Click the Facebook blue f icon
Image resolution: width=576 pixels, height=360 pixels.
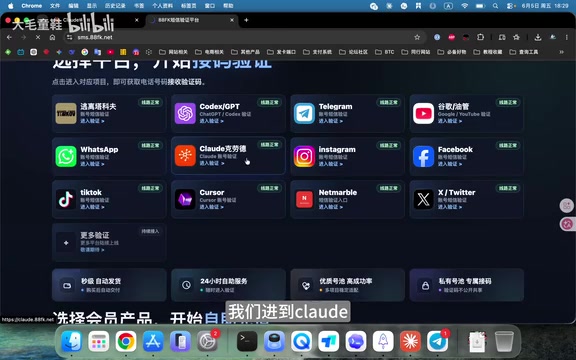point(423,156)
